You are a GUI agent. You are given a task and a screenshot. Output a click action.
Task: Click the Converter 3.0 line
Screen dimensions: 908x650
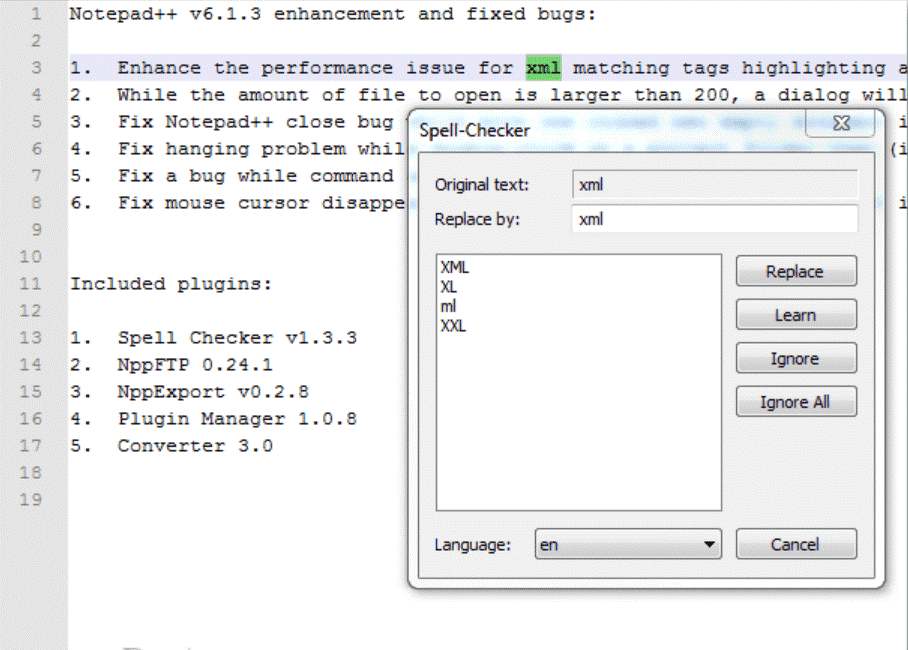pos(171,445)
